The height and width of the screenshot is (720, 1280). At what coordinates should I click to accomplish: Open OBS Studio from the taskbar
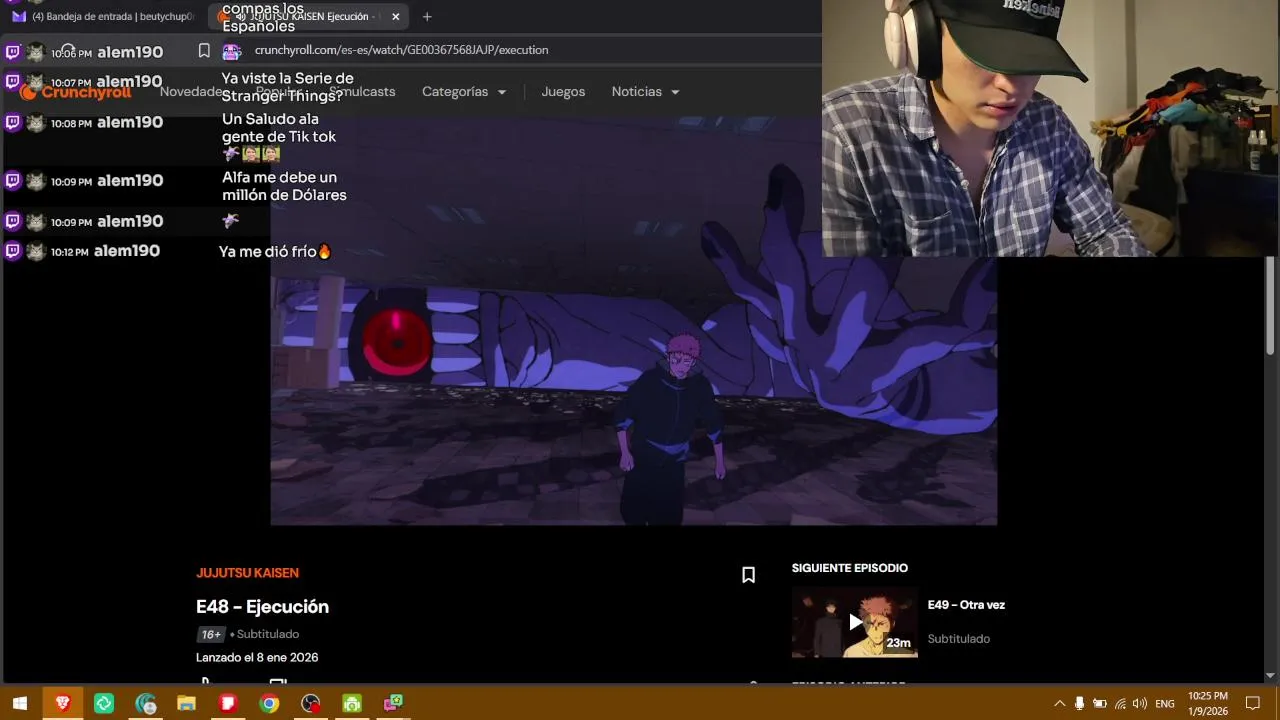311,704
